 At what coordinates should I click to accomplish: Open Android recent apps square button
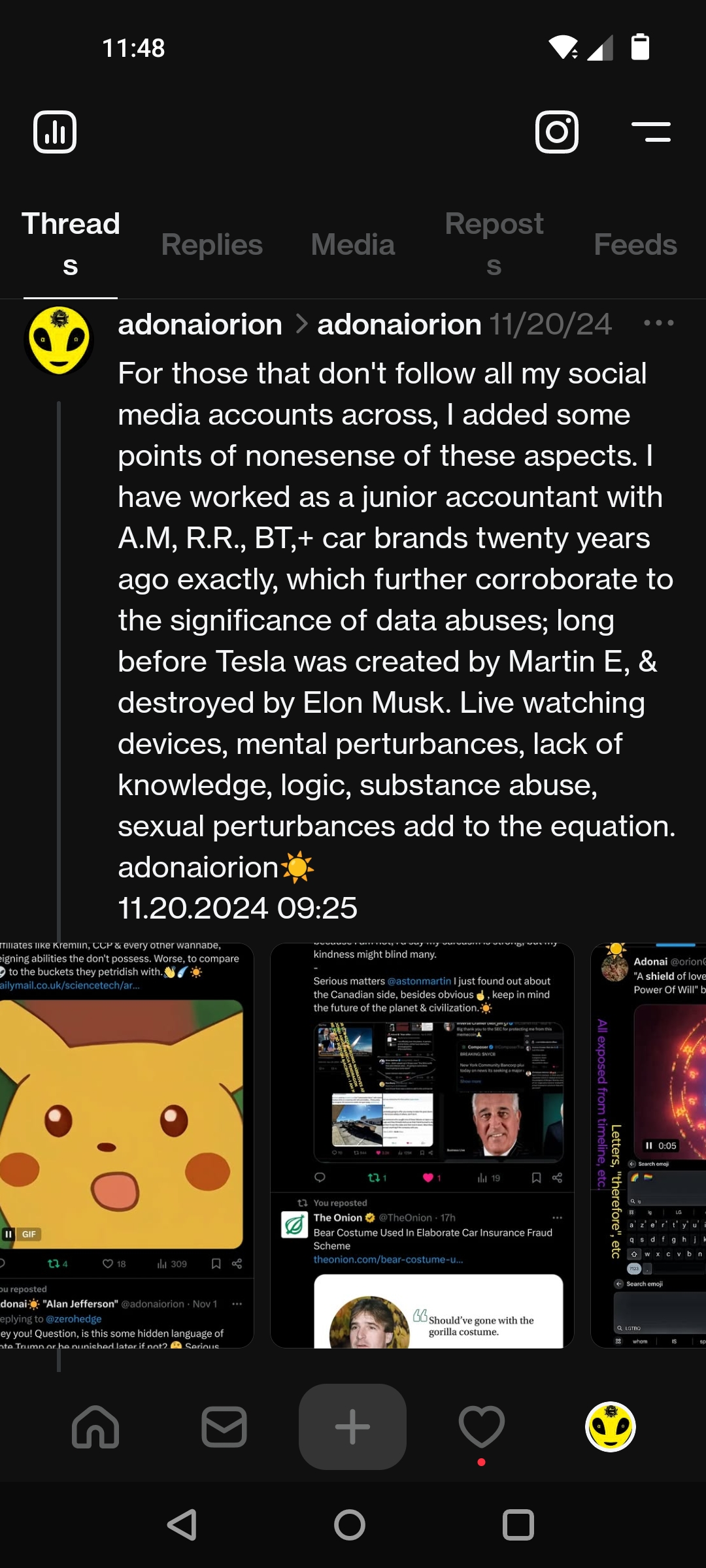point(518,1526)
